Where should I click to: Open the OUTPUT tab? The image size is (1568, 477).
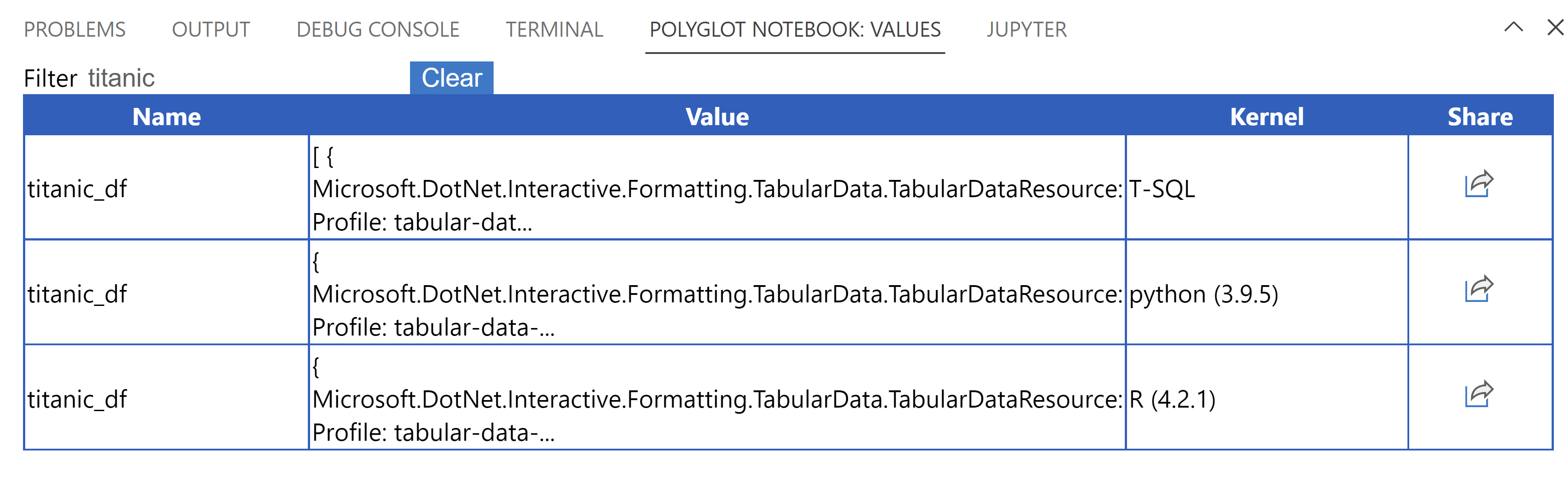pos(211,30)
